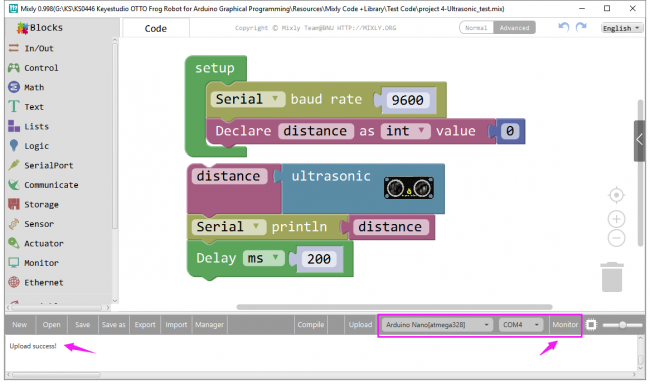
Task: Open the serial Monitor button
Action: [x=565, y=325]
